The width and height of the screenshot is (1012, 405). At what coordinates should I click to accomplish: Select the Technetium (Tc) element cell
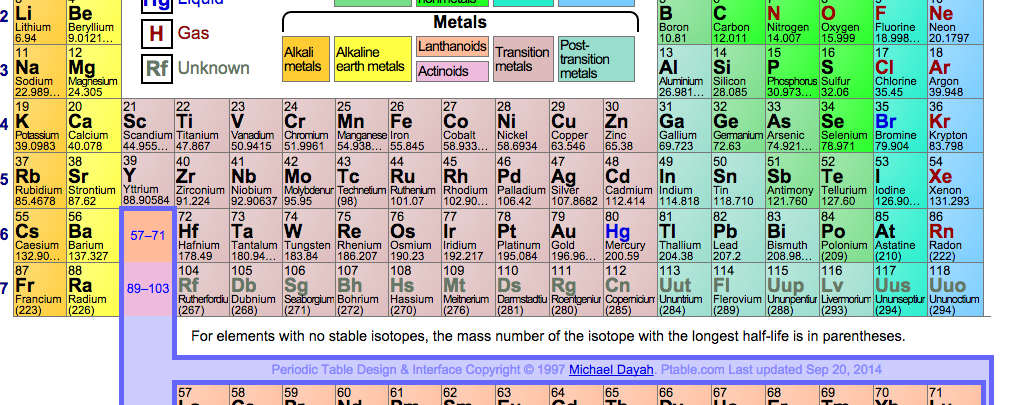pyautogui.click(x=362, y=181)
